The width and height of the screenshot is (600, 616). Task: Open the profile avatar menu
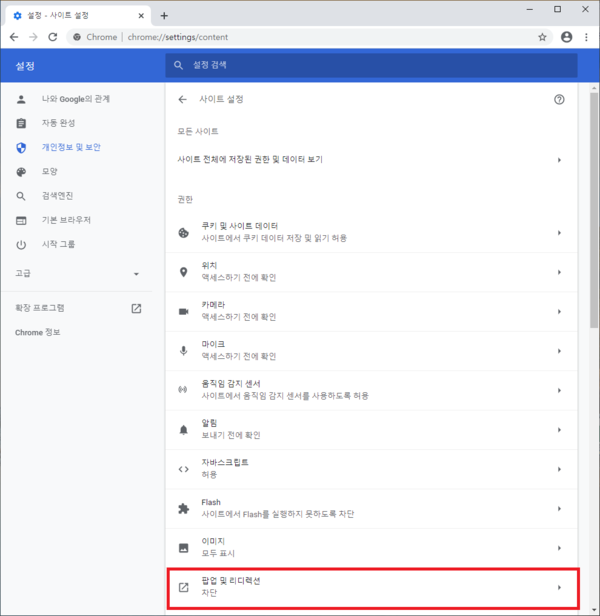566,37
